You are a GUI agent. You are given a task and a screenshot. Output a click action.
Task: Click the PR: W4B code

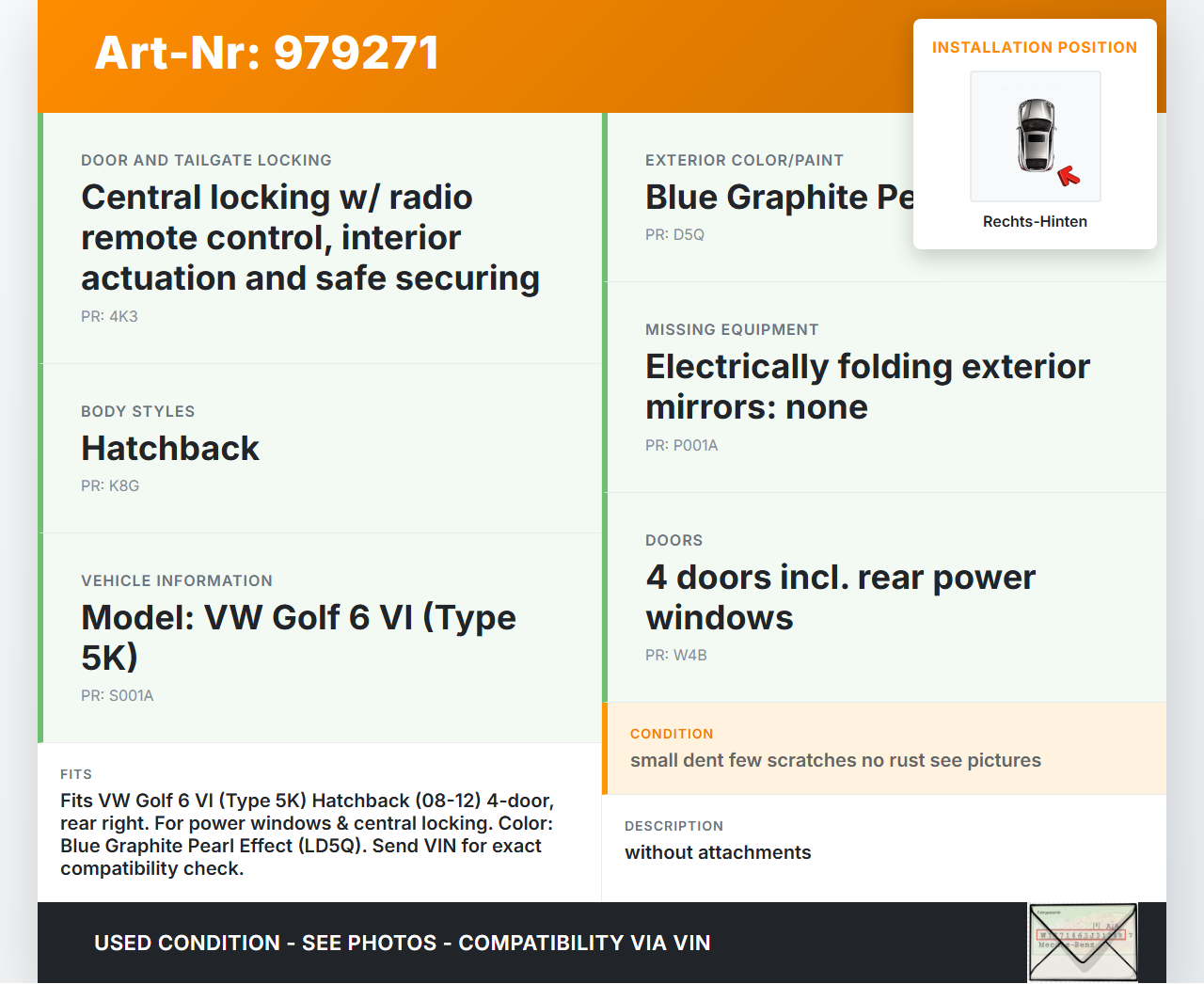click(x=675, y=655)
